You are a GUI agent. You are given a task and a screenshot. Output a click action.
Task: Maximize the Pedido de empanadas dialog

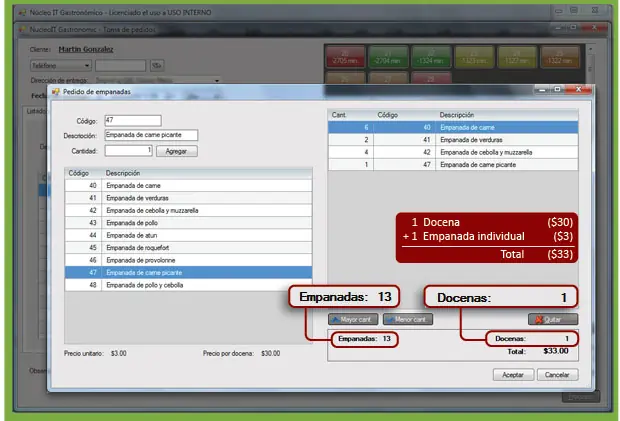558,90
